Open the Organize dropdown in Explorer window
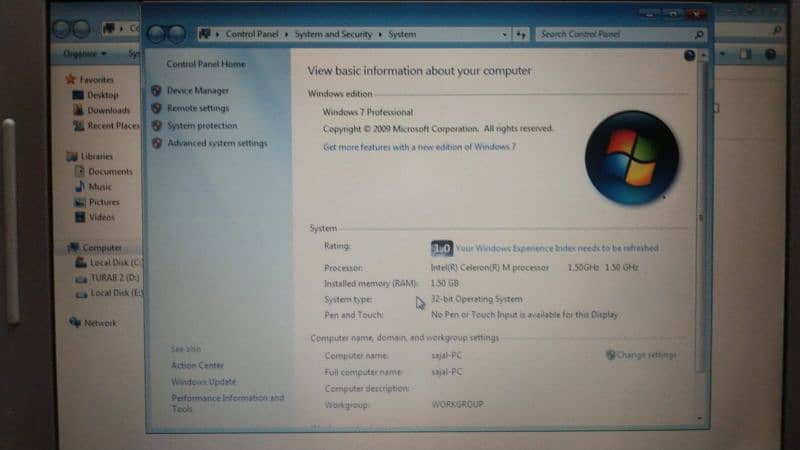 pos(85,53)
